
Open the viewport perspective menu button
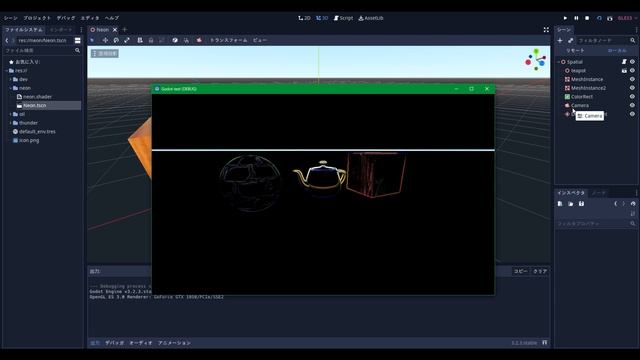(105, 53)
